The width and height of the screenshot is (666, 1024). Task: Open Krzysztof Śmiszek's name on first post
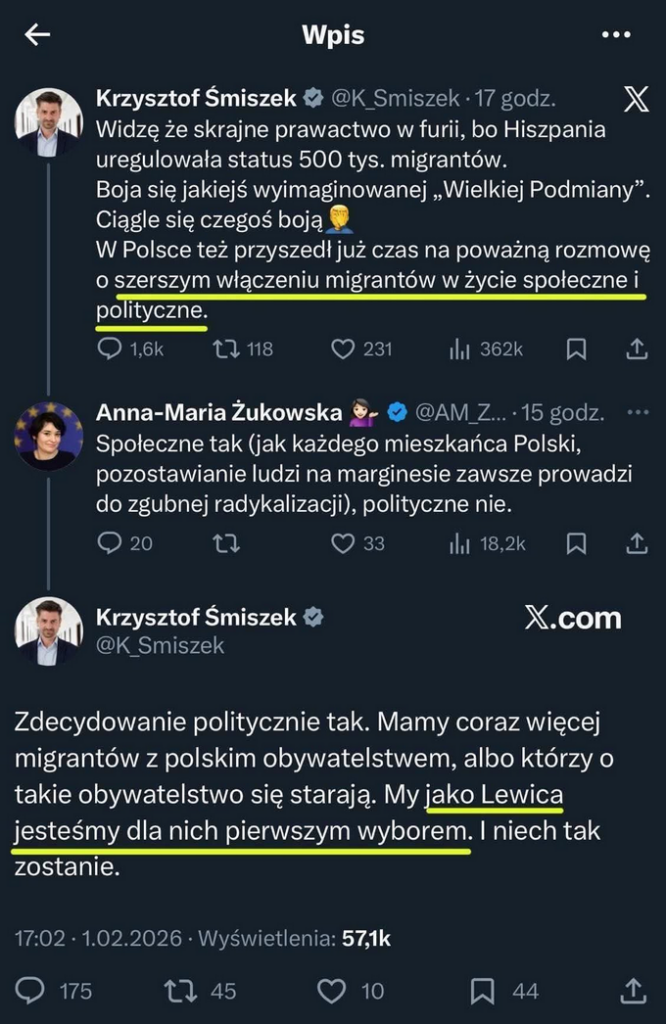(x=196, y=98)
